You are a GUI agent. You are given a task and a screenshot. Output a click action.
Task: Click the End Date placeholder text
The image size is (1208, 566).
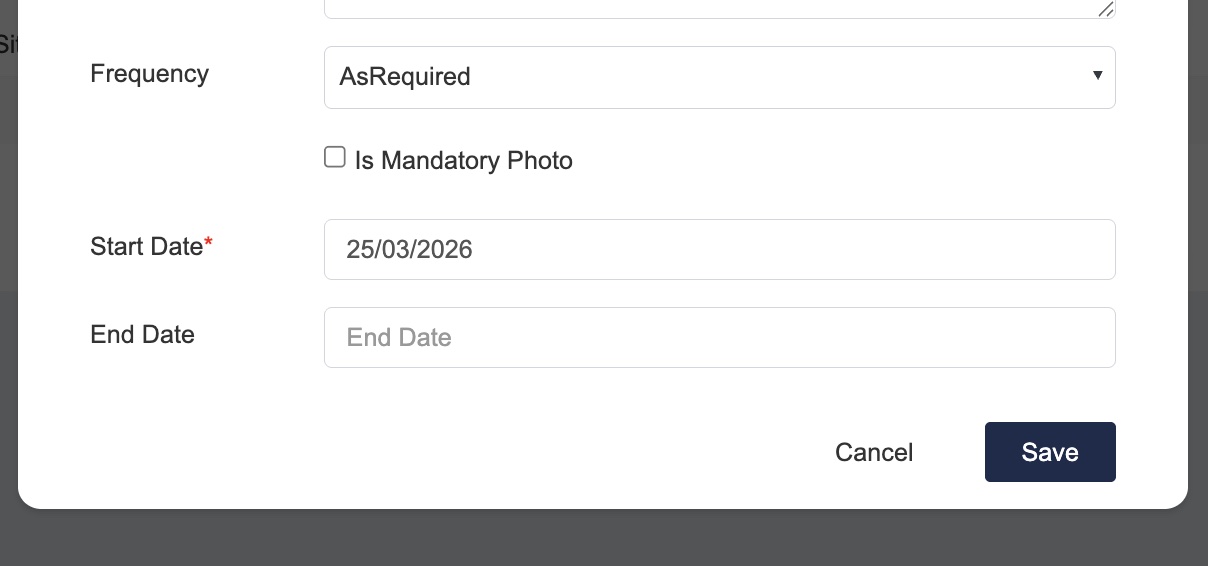point(399,338)
